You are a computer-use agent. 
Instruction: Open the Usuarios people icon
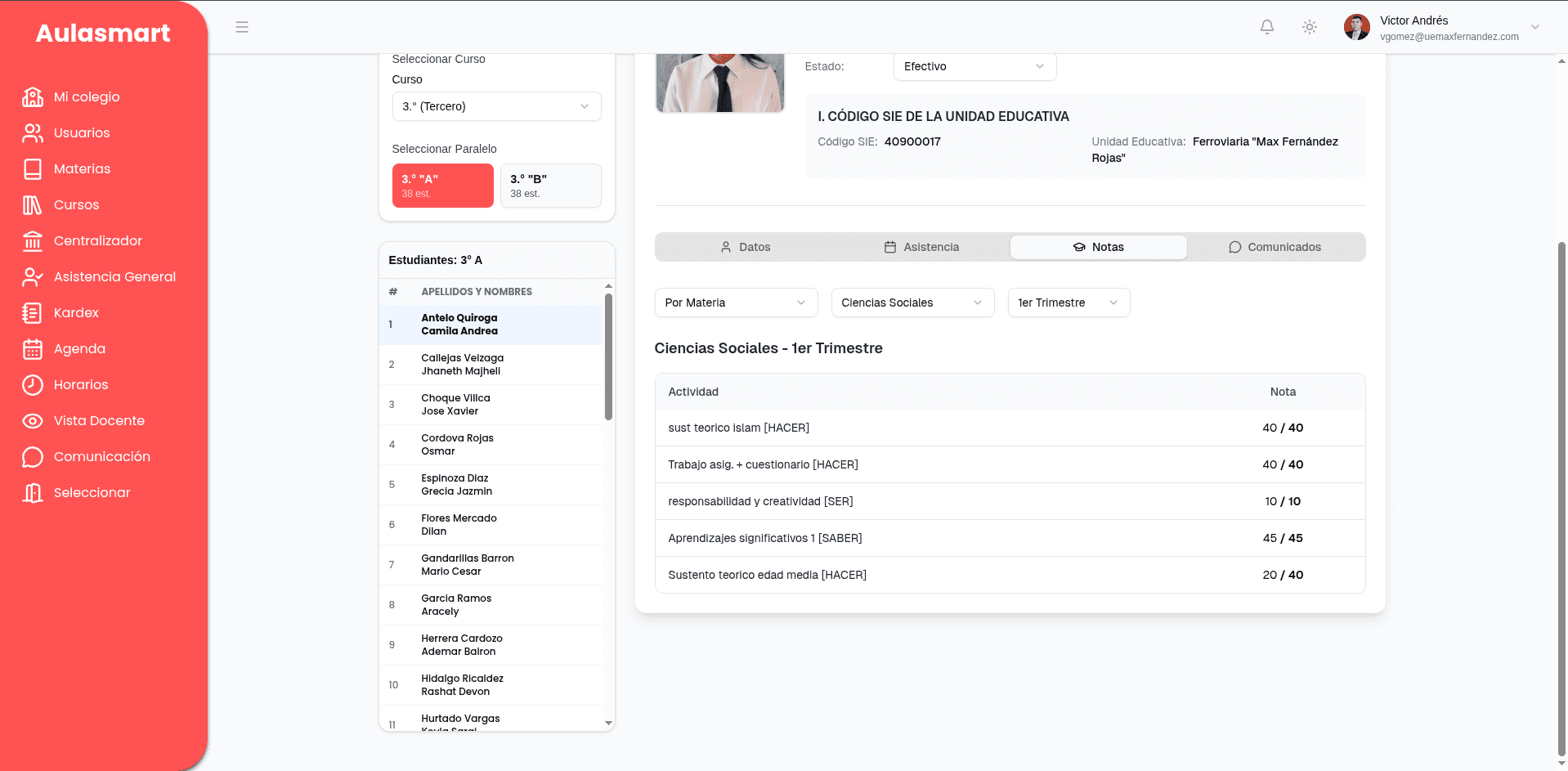click(33, 133)
